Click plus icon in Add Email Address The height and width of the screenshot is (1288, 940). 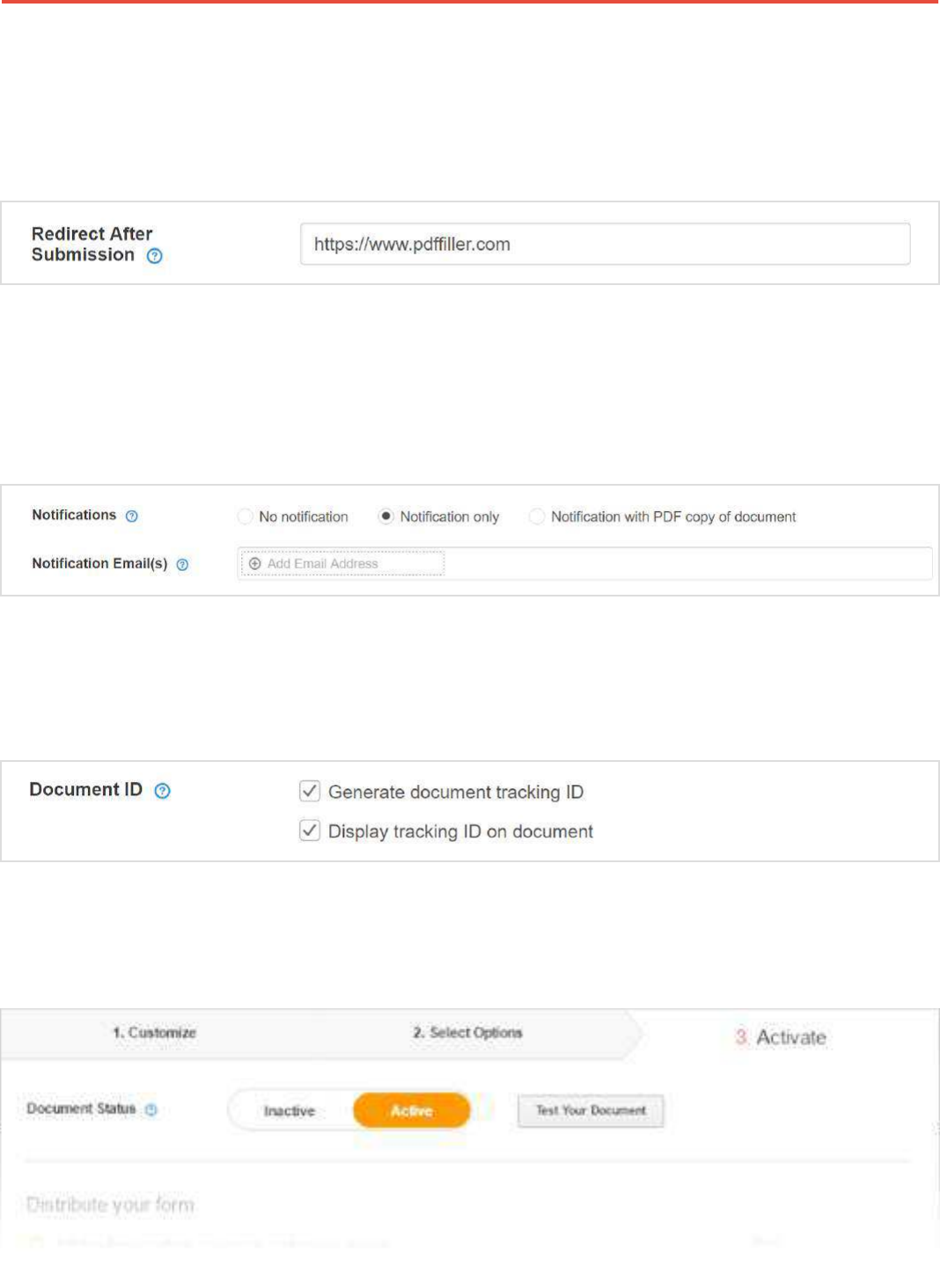coord(255,564)
